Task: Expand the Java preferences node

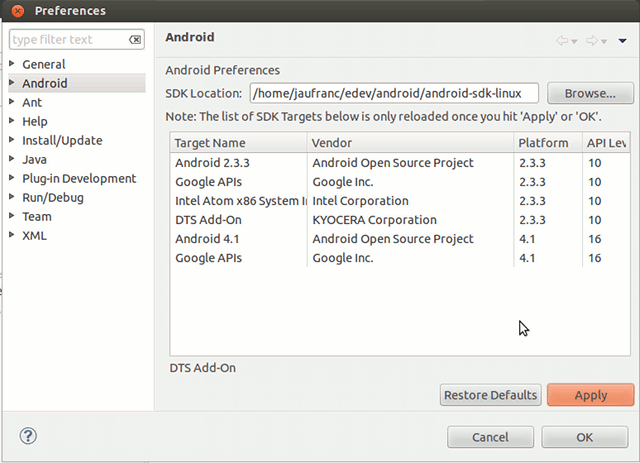Action: point(12,158)
